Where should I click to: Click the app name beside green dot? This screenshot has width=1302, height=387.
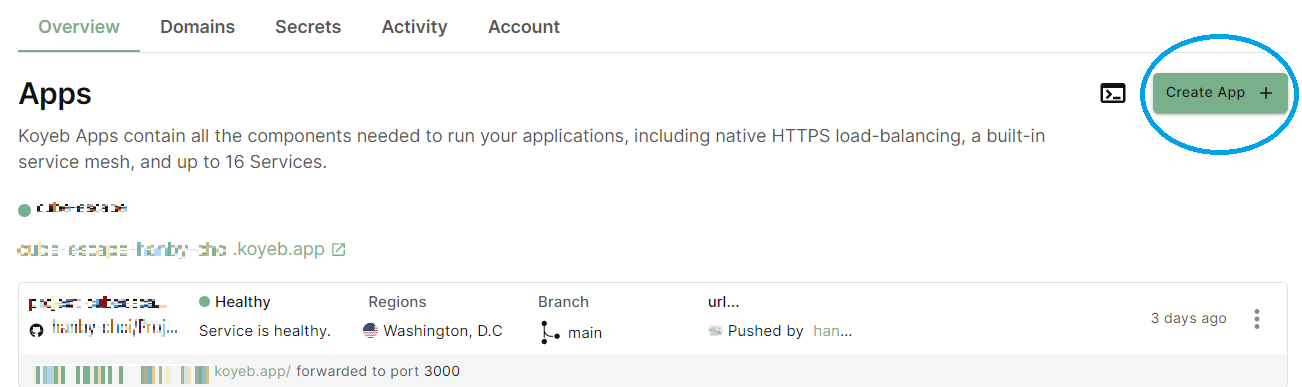[x=81, y=209]
